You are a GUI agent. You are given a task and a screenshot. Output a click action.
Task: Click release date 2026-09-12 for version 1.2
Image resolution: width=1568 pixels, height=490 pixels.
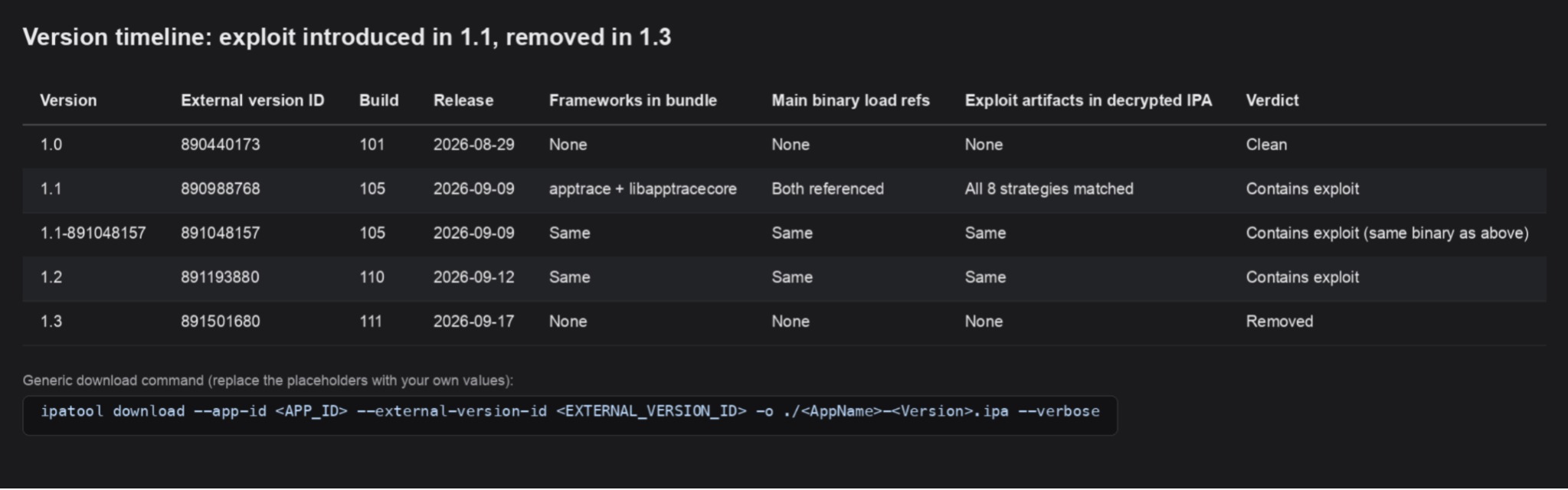tap(473, 277)
